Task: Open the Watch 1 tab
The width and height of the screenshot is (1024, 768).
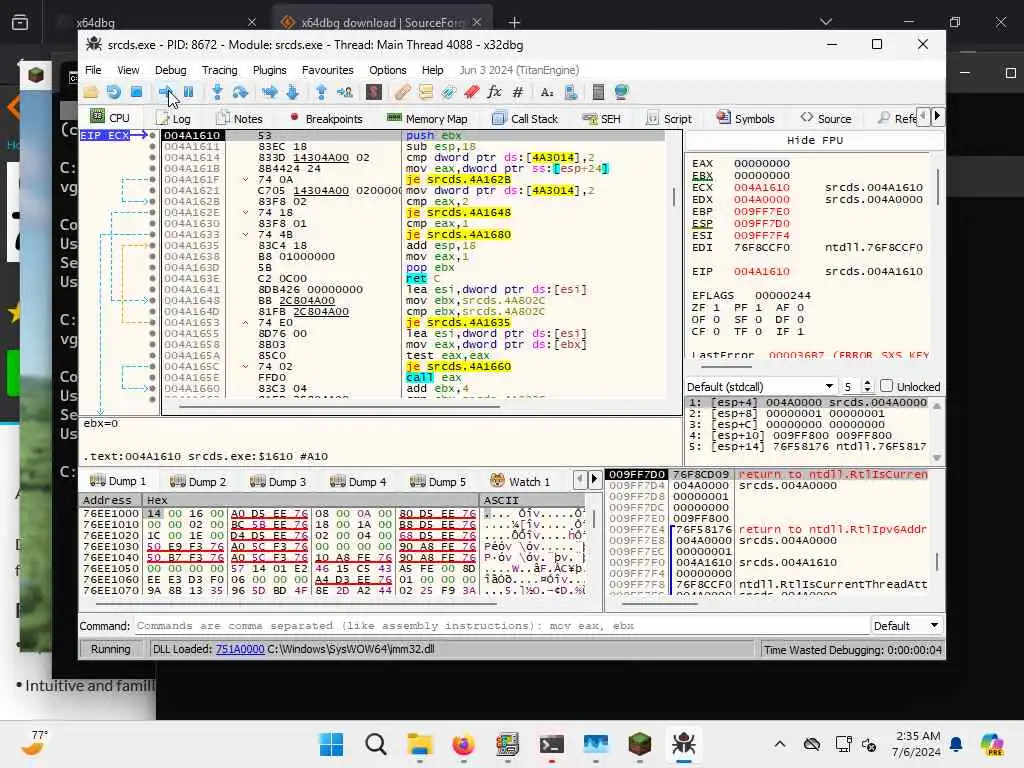Action: coord(520,481)
